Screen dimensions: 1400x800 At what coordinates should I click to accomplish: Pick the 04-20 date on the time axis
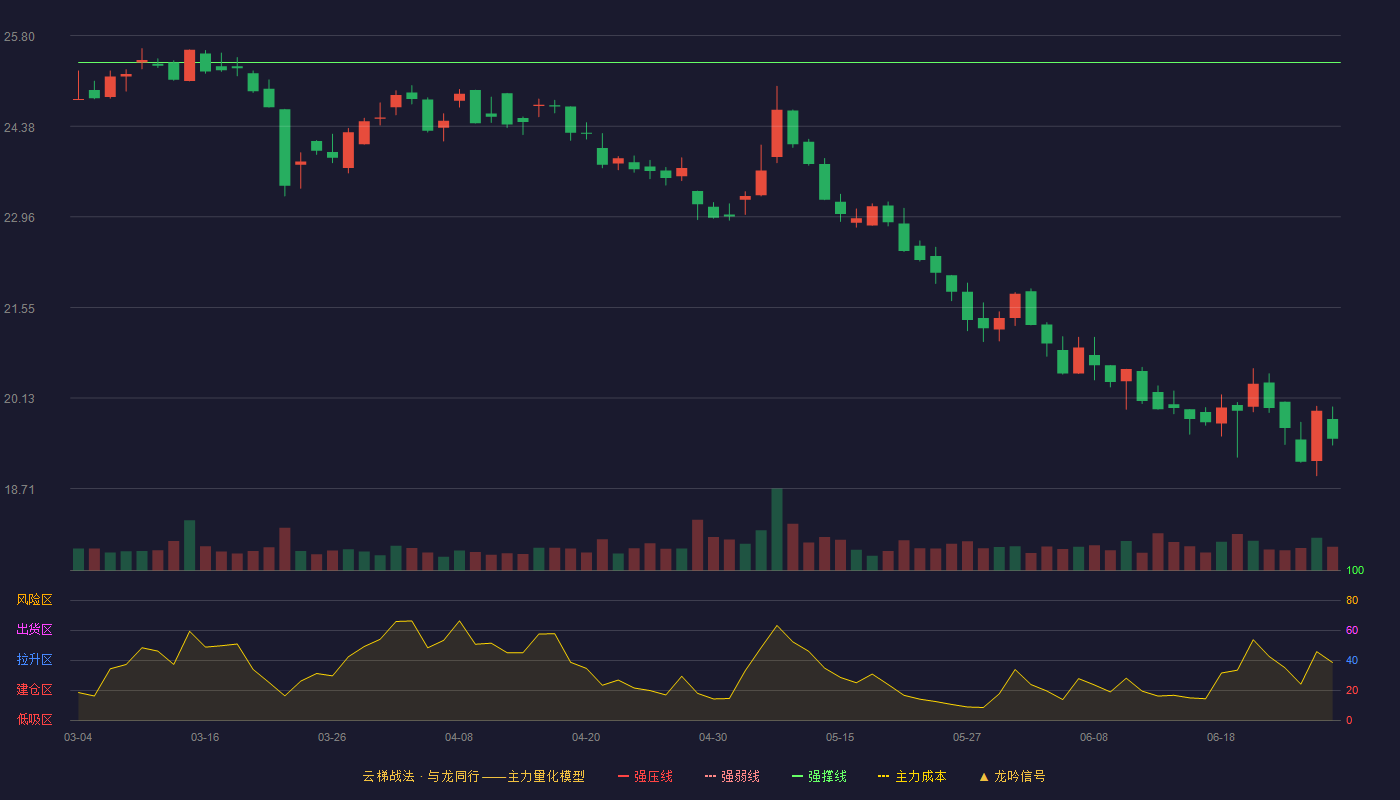tap(586, 737)
